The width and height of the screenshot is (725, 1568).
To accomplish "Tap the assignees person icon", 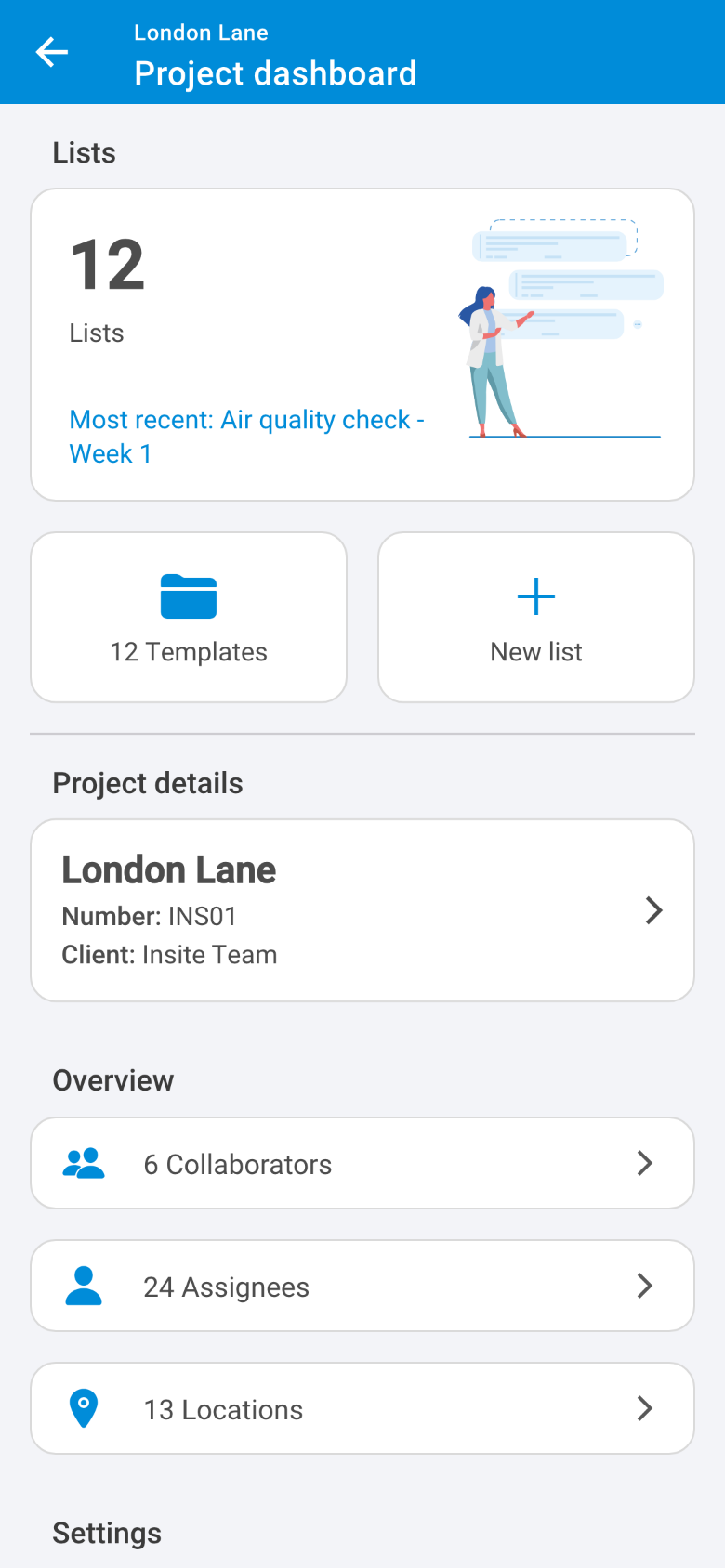I will [84, 1286].
